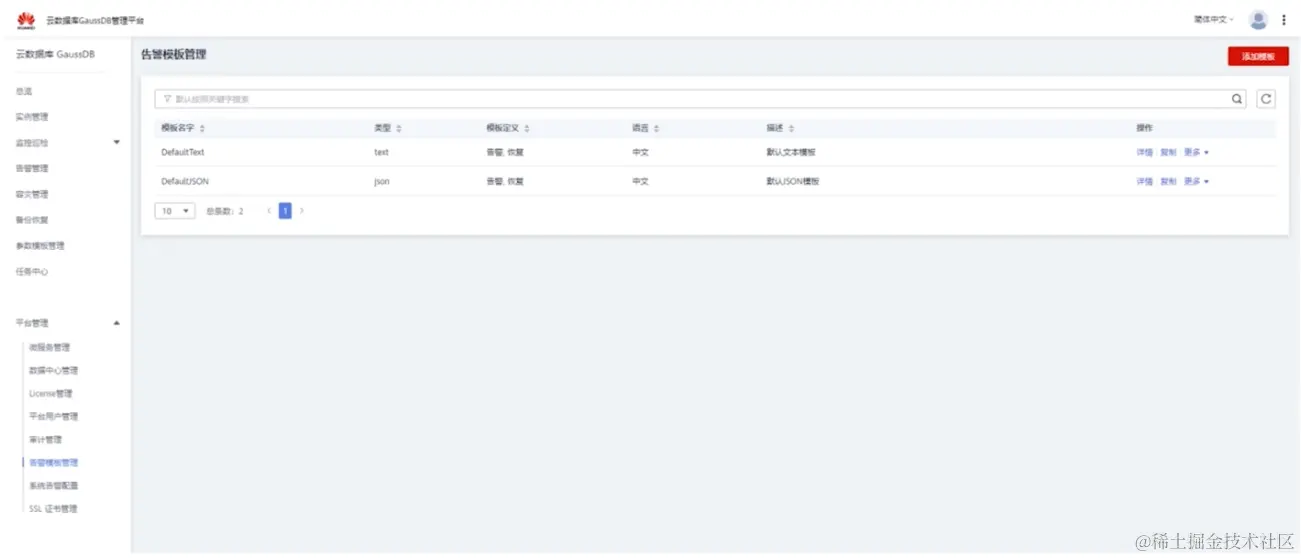Sort by 语言 column
1301x558 pixels.
click(x=656, y=129)
